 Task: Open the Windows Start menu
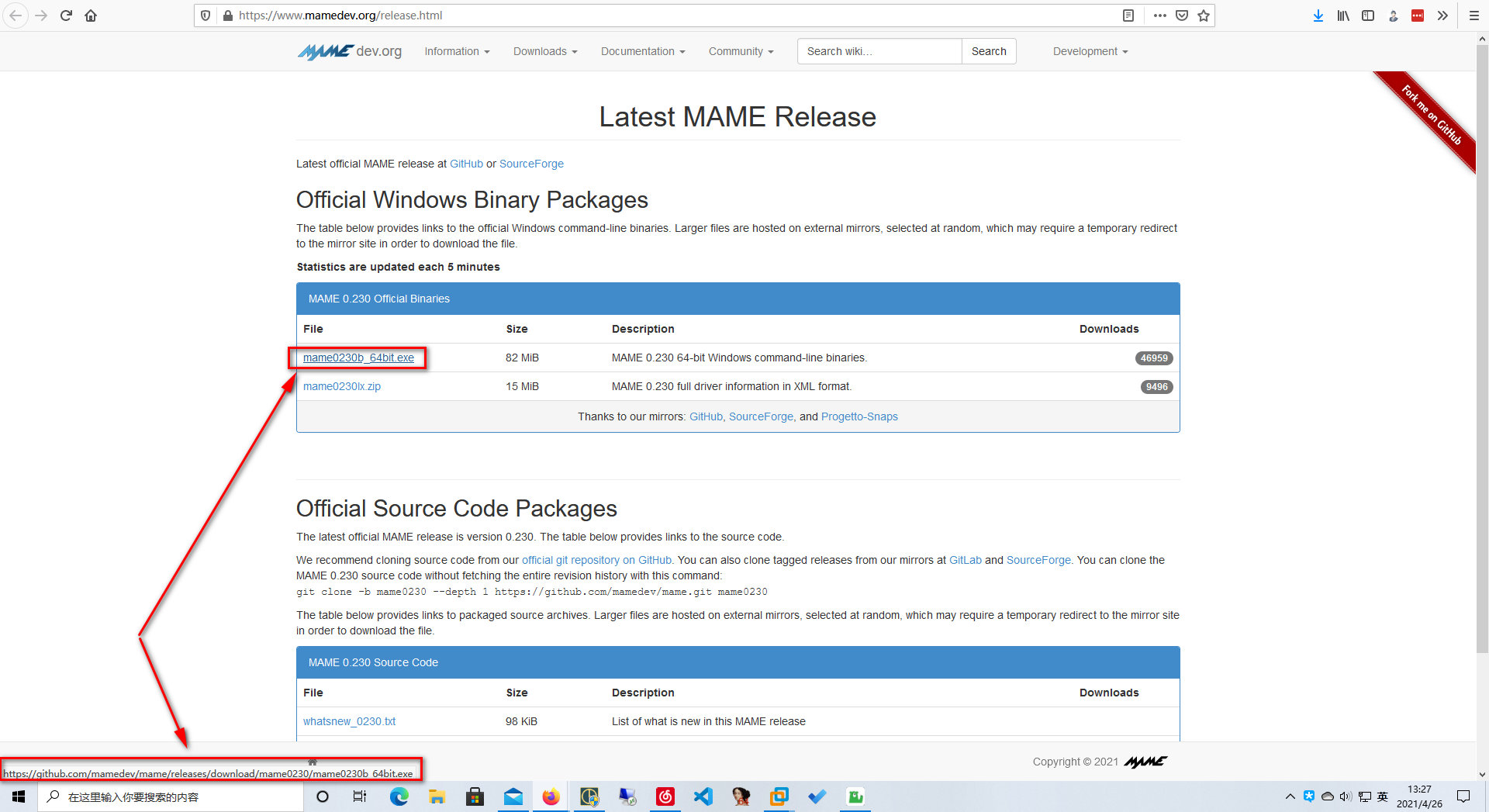[x=19, y=796]
